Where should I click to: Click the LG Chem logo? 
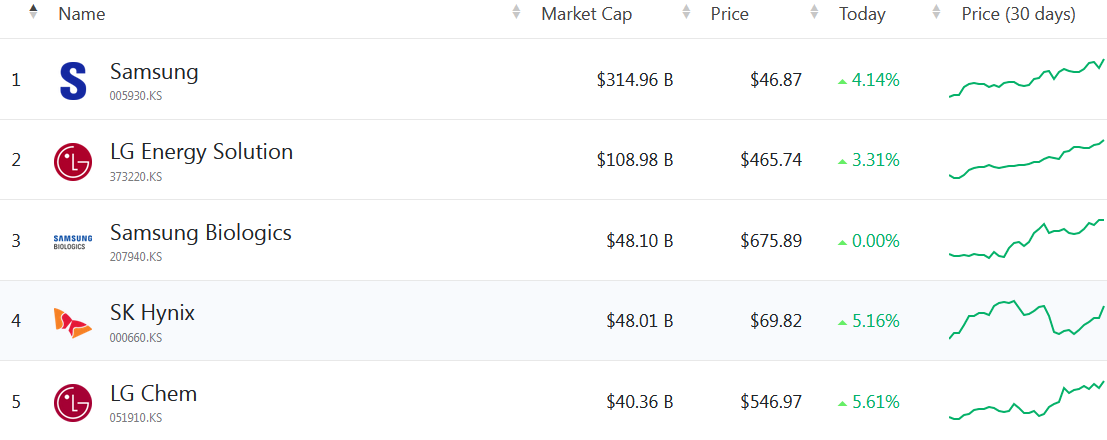point(73,402)
